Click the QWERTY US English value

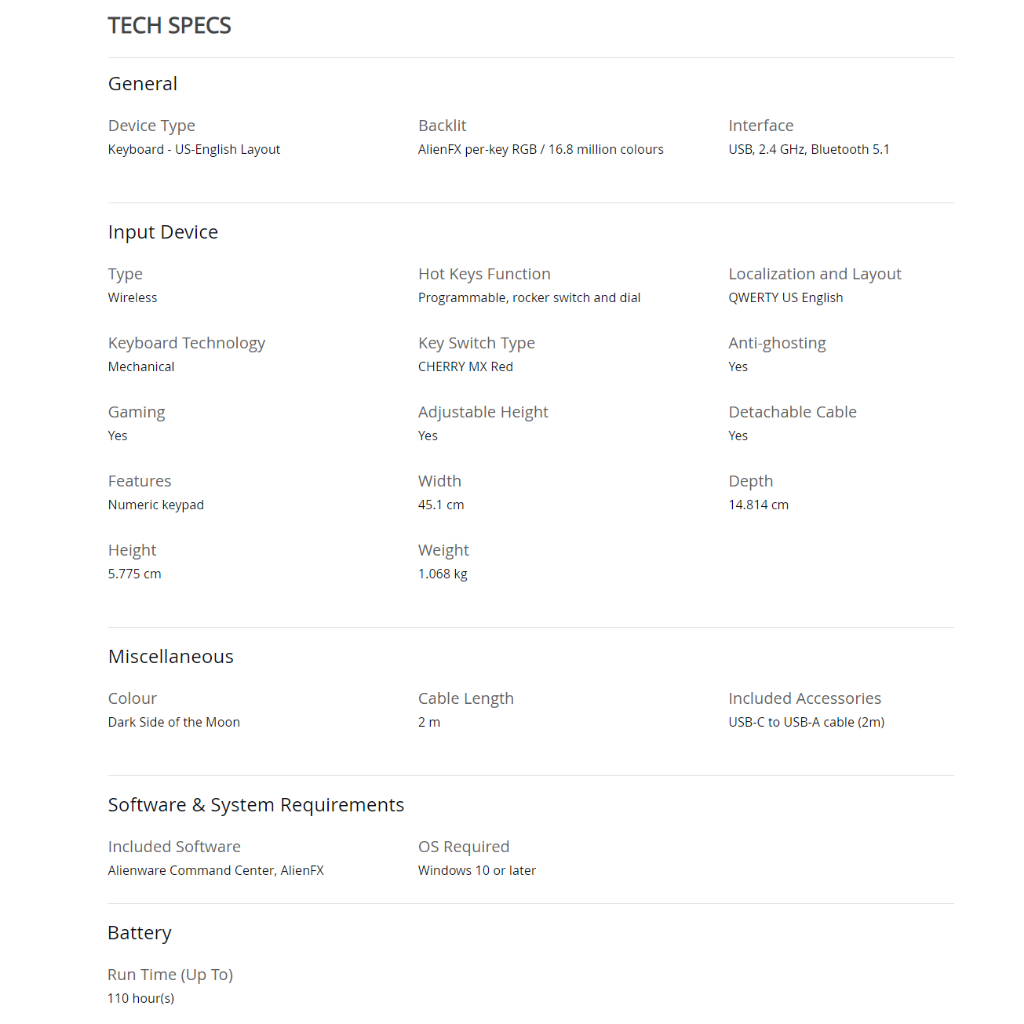(785, 298)
